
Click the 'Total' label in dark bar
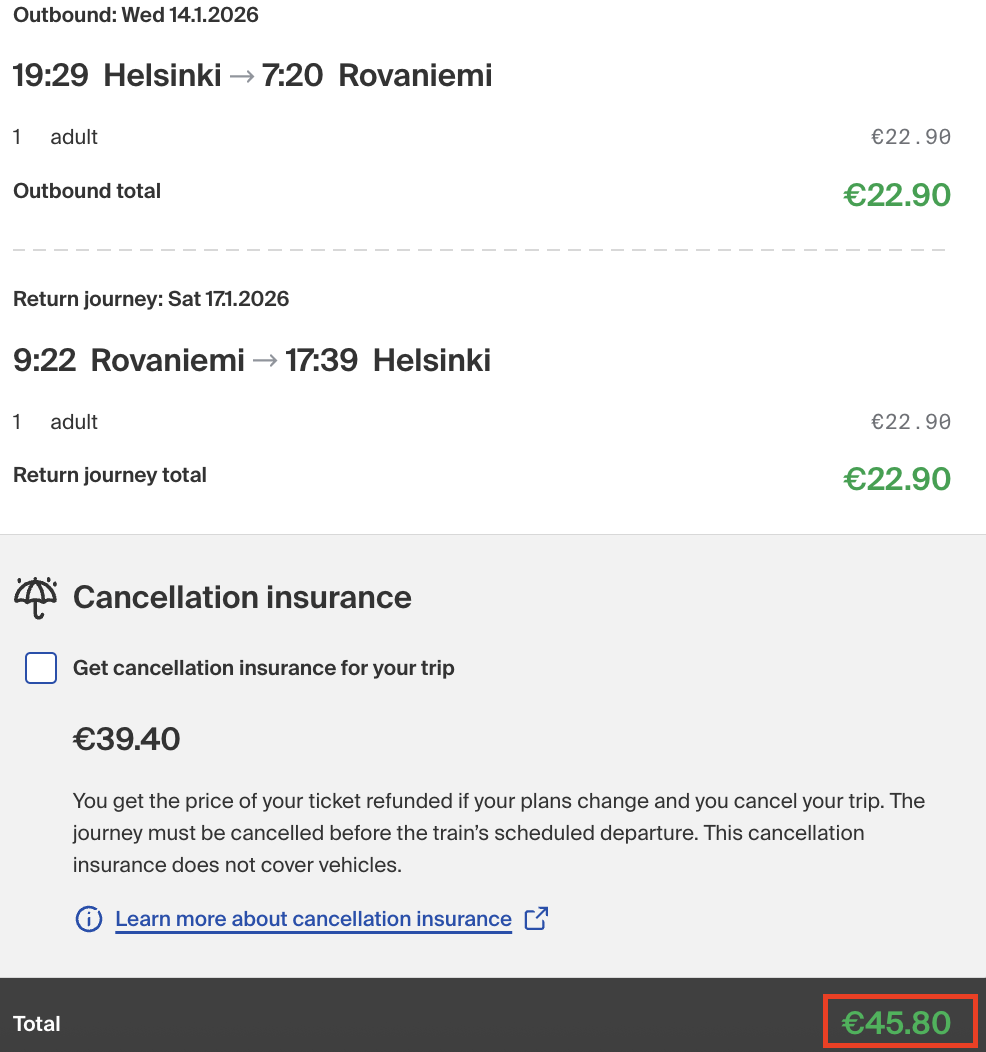(37, 1024)
